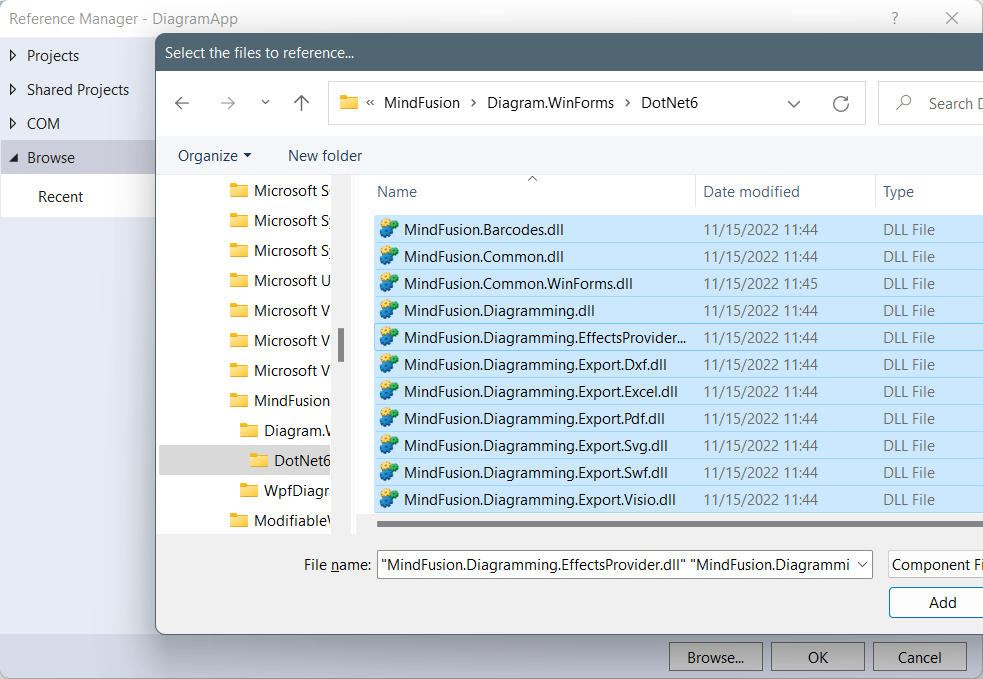Click into the File name field

point(614,565)
